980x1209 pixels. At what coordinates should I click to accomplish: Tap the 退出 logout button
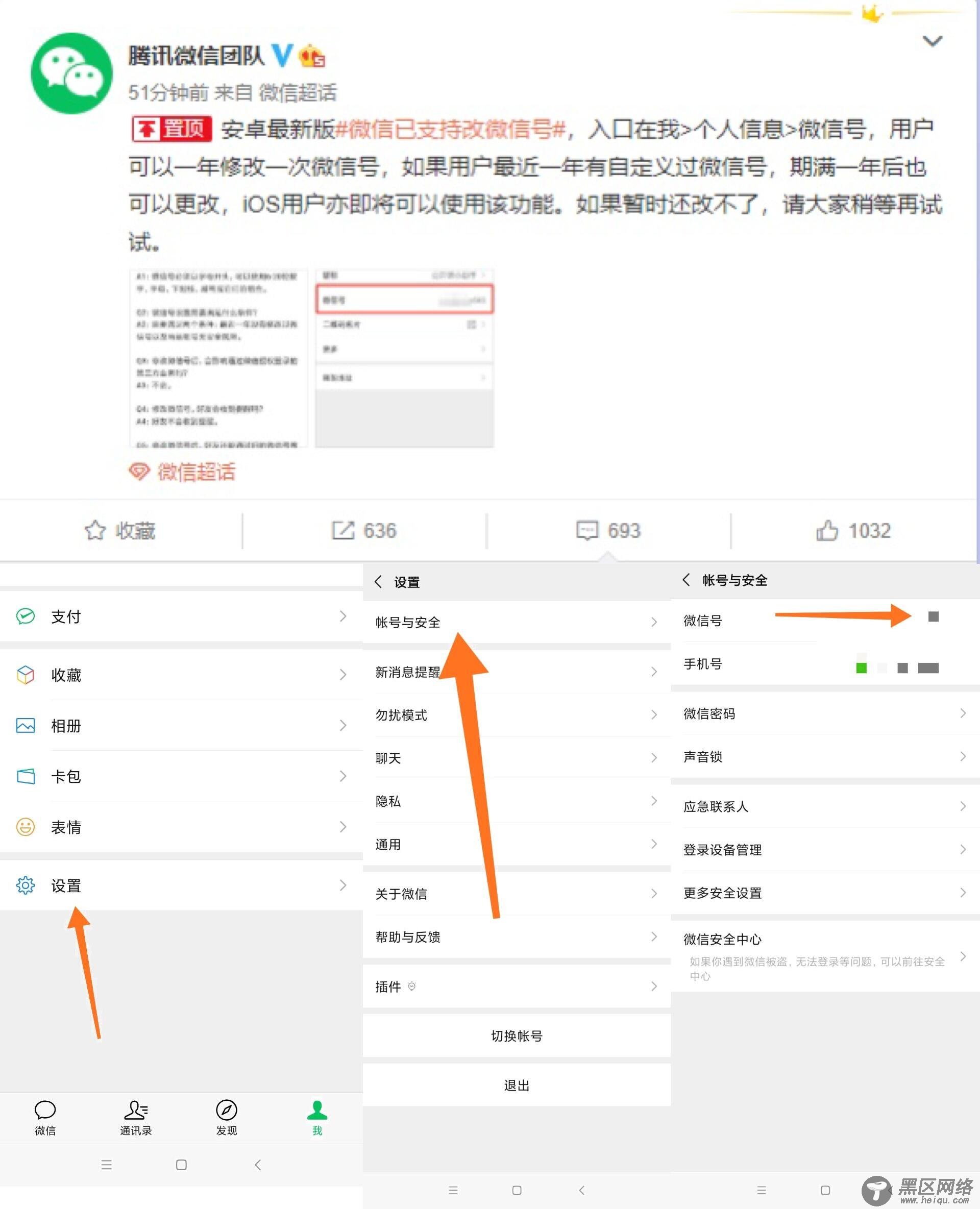click(517, 1085)
